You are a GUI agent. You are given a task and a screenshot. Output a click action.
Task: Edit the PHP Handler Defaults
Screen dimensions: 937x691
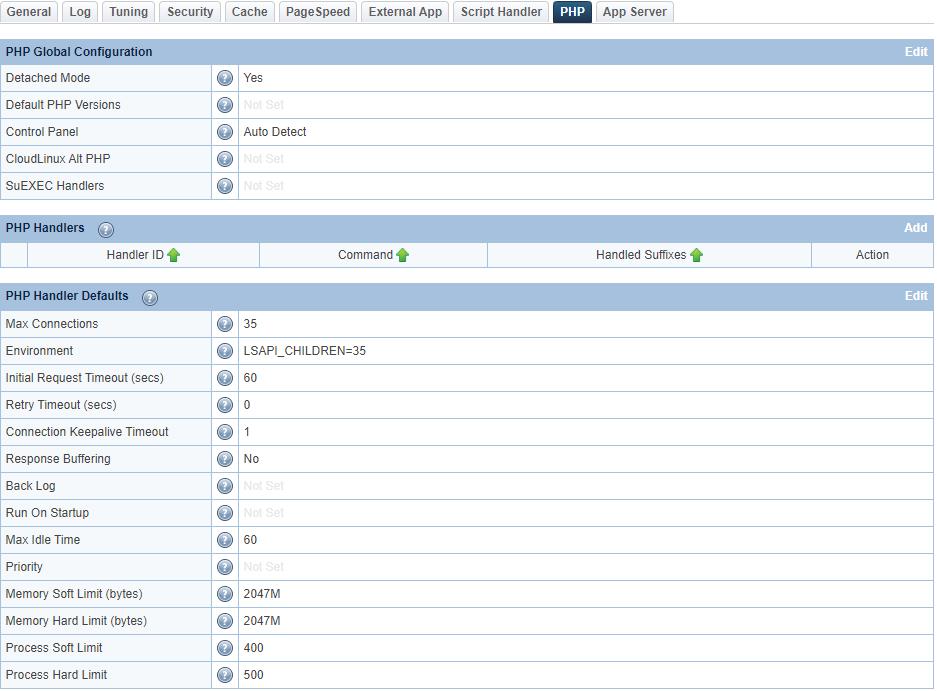(916, 296)
